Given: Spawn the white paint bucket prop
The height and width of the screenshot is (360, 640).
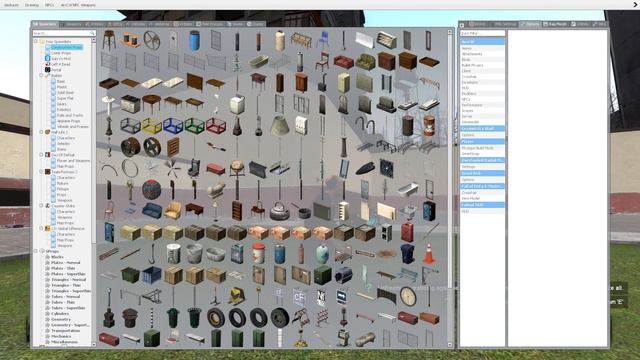Looking at the screenshot, I should tap(173, 254).
